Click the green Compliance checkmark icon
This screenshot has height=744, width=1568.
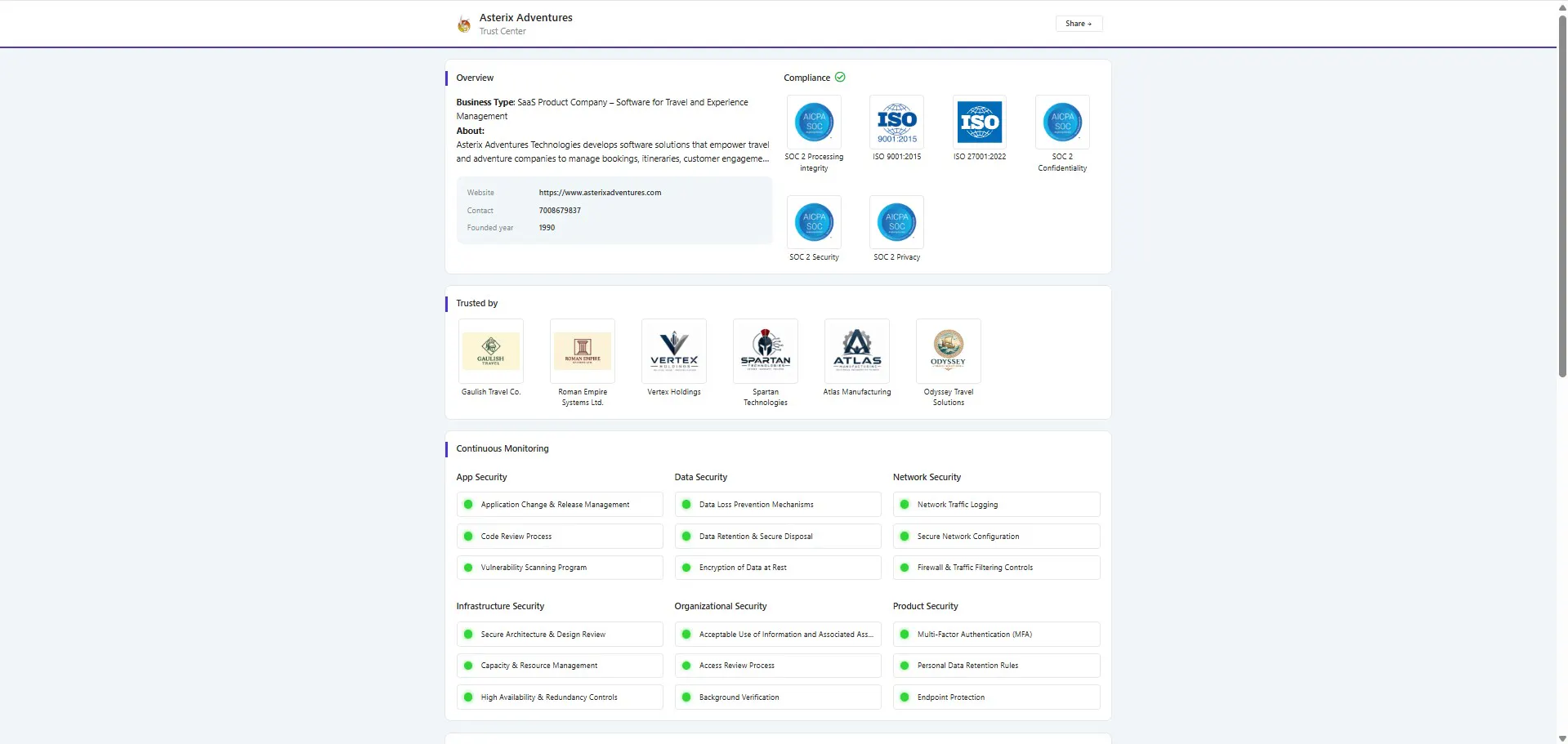coord(840,78)
